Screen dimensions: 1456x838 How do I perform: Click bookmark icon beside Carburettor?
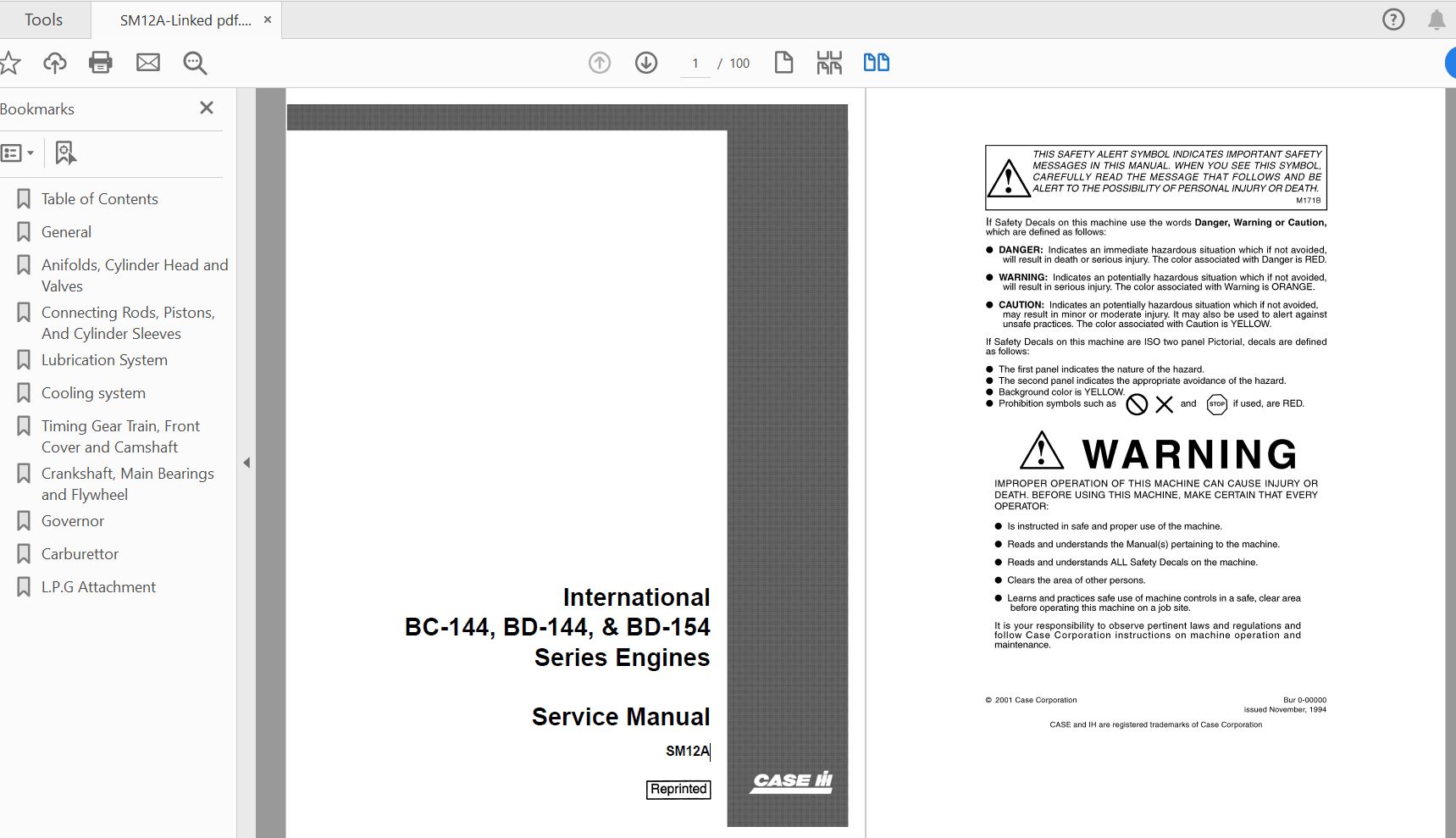click(24, 554)
